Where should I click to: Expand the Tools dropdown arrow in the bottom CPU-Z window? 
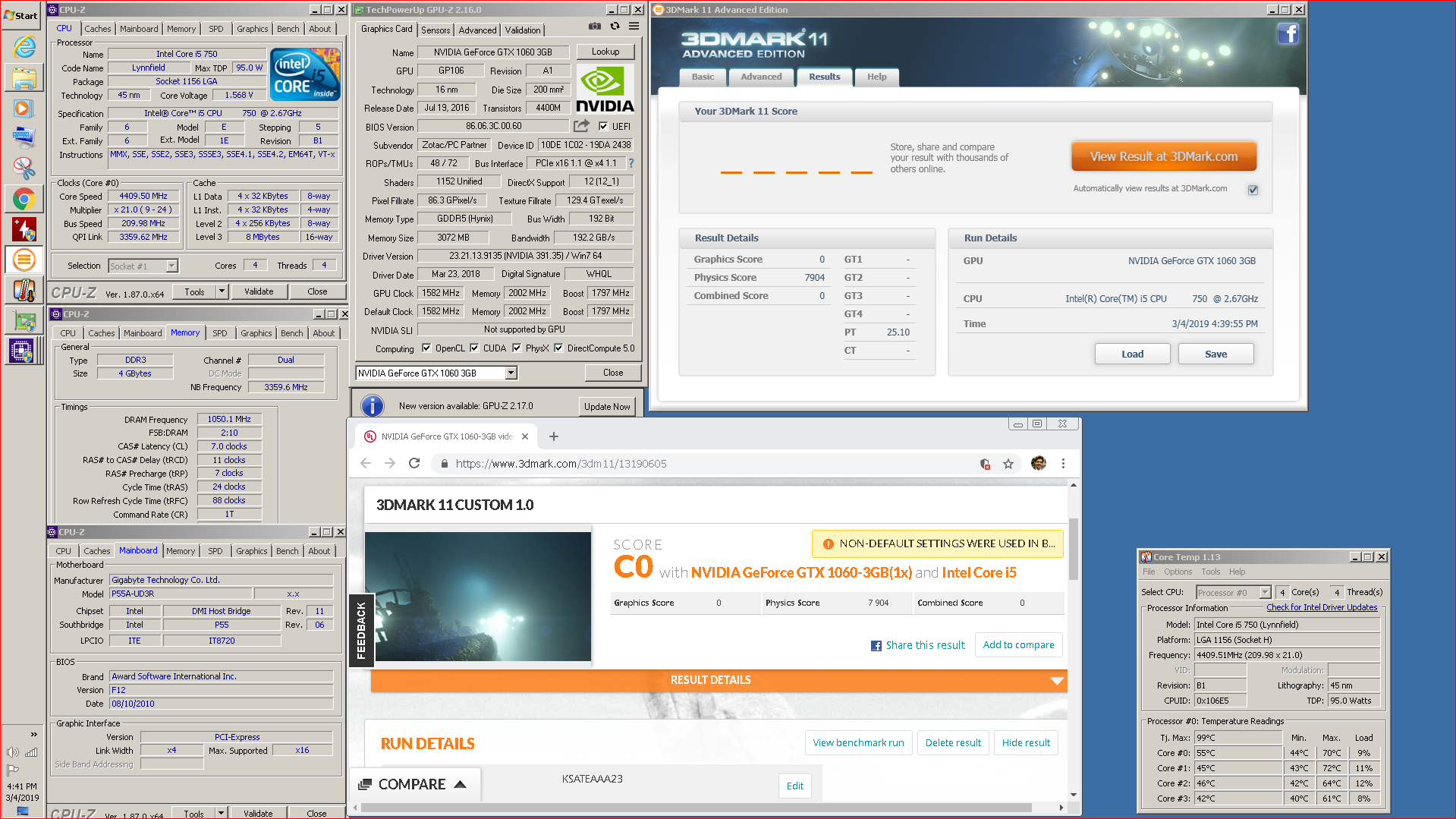point(221,813)
